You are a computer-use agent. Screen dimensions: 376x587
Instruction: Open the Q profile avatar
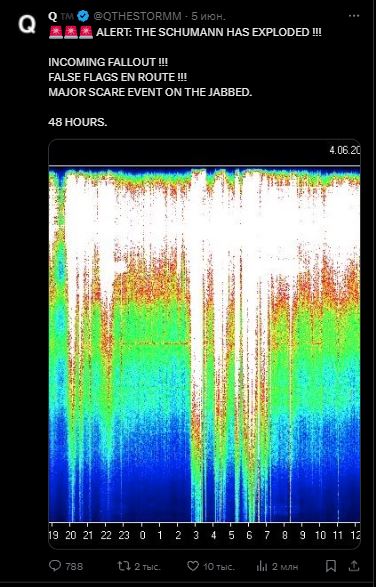pos(27,24)
